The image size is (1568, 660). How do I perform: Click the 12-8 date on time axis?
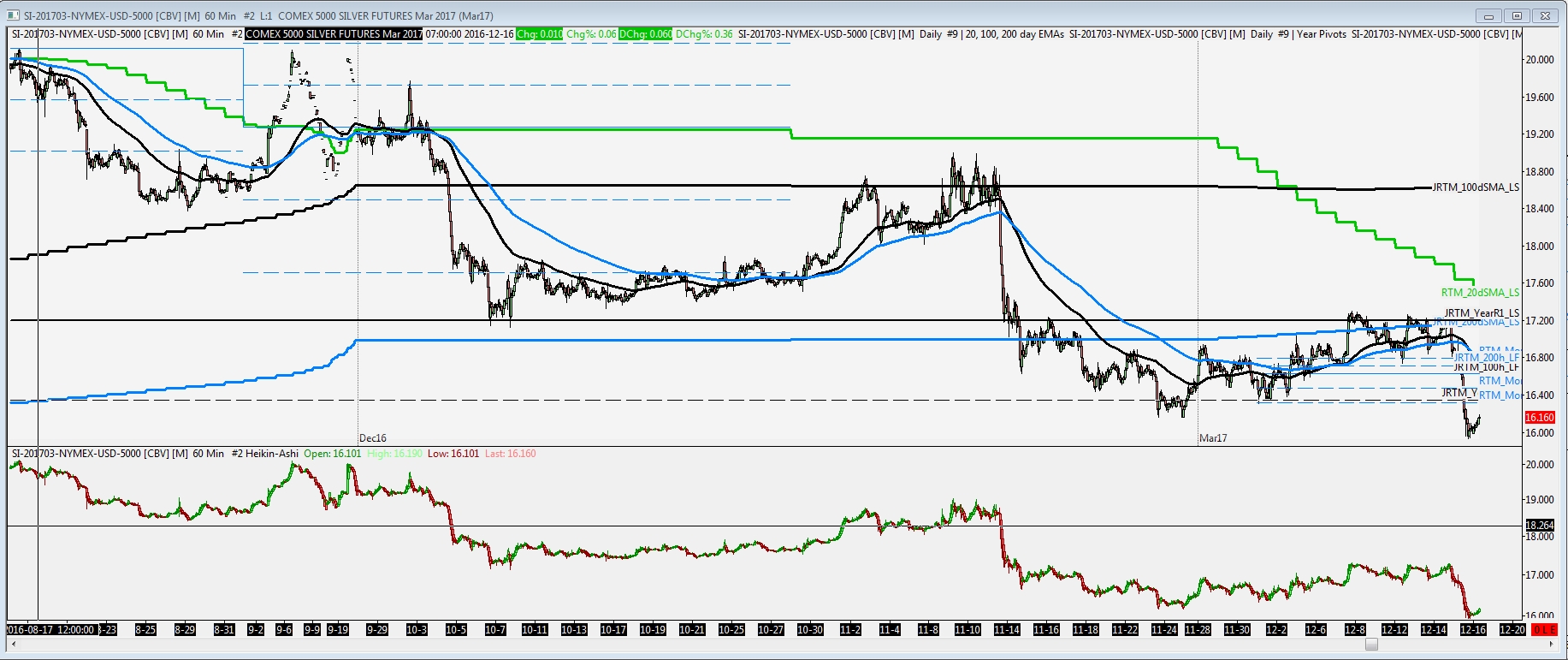coord(1355,630)
